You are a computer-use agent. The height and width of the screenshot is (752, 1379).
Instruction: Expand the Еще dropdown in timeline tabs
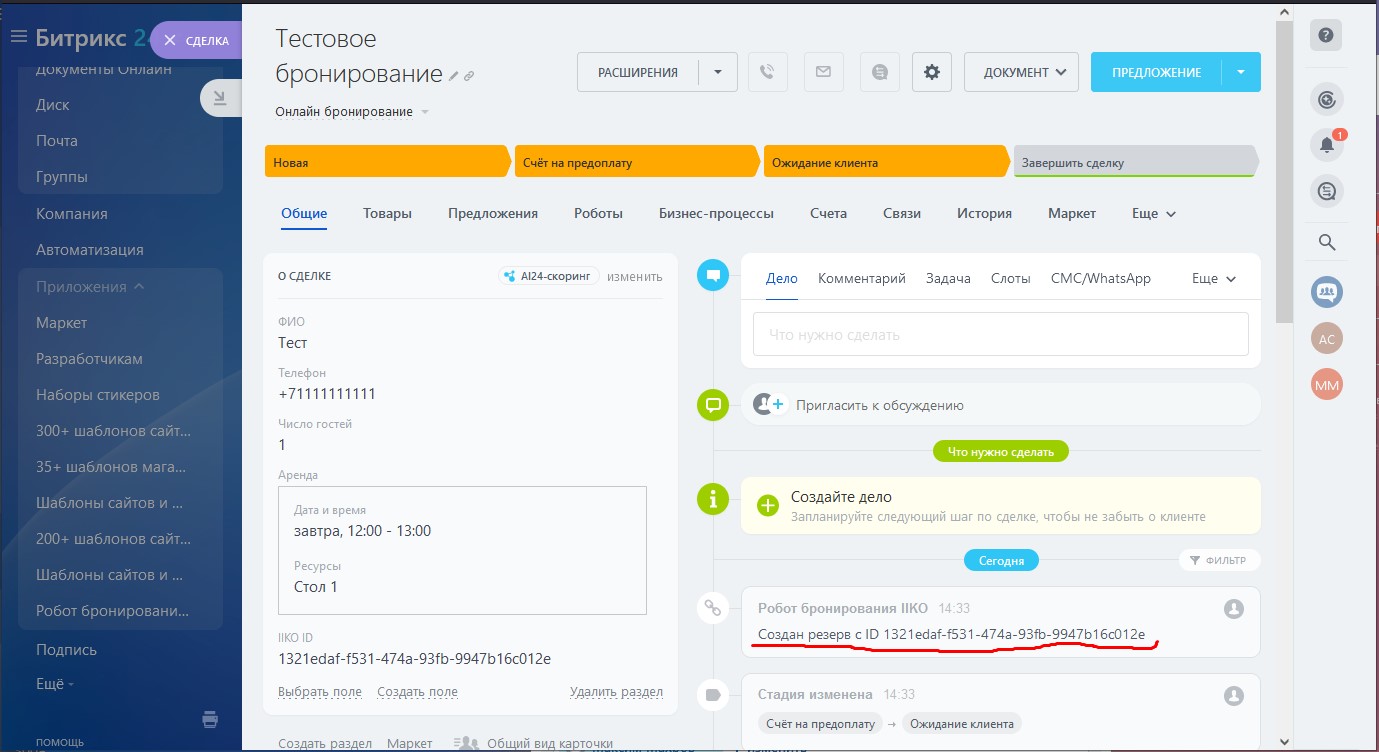coord(1214,279)
